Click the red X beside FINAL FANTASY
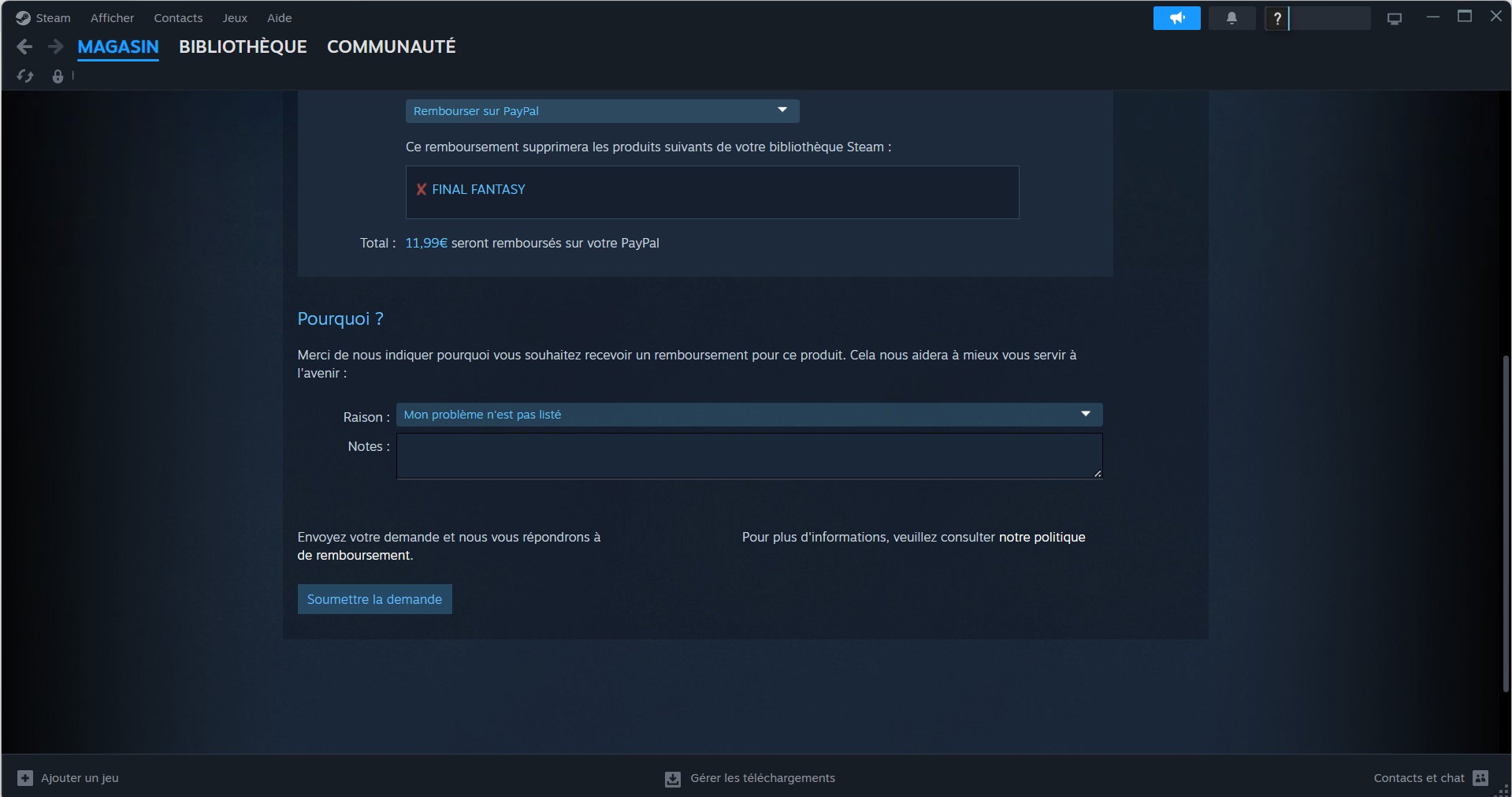Screen dimensions: 1512x797 [422, 189]
